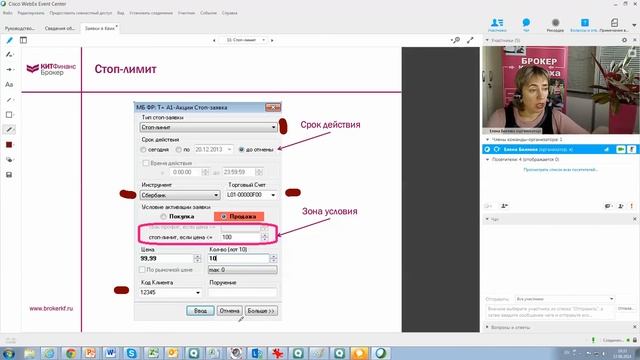
Task: Choose the Aa text annotation tool
Action: tap(9, 84)
